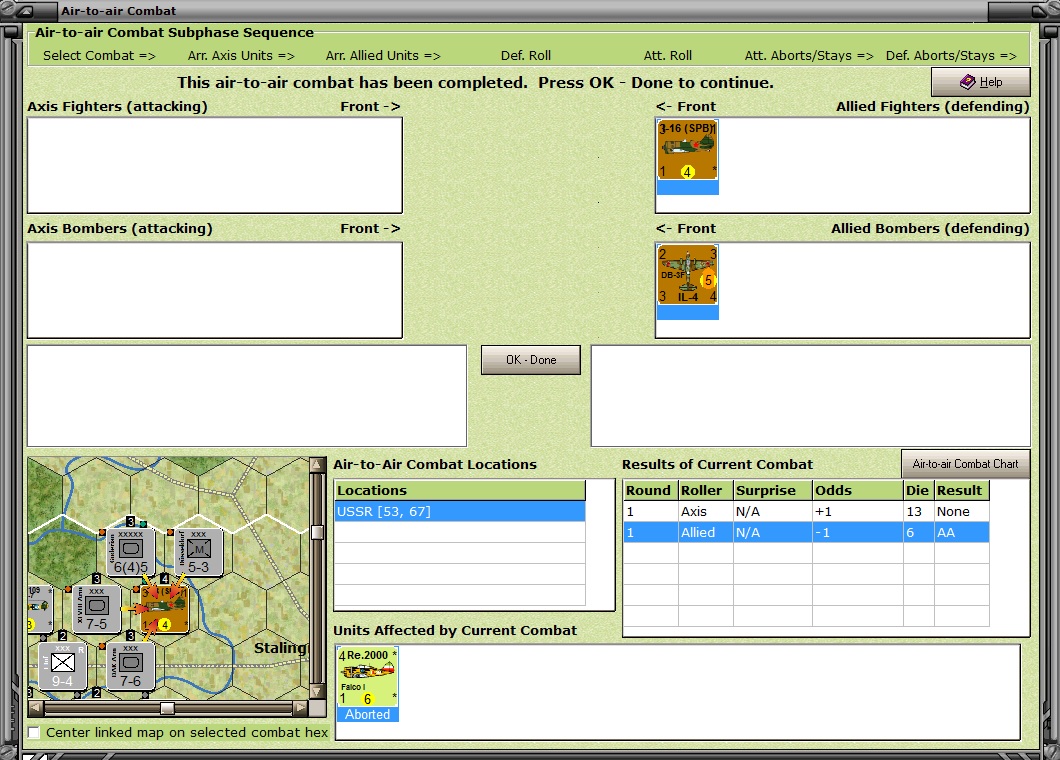
Task: Click the 'Att. Aborts/Stays =>' subphase step
Action: tap(809, 55)
